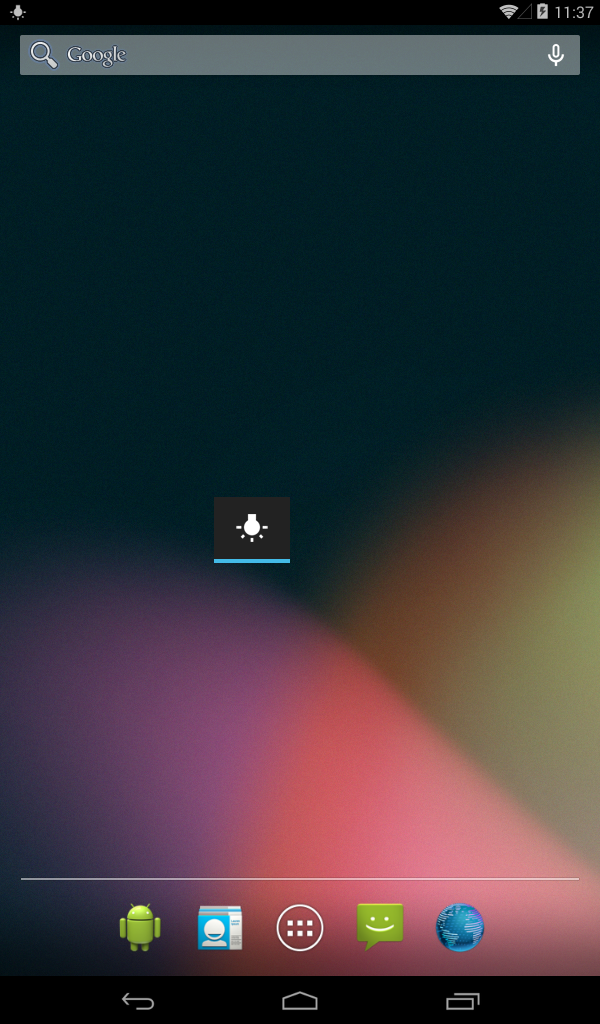Tap the 11:37 clock
The width and height of the screenshot is (600, 1024).
(x=573, y=12)
